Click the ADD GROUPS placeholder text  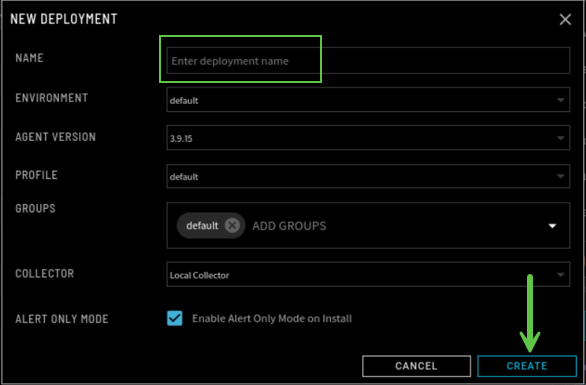click(289, 226)
